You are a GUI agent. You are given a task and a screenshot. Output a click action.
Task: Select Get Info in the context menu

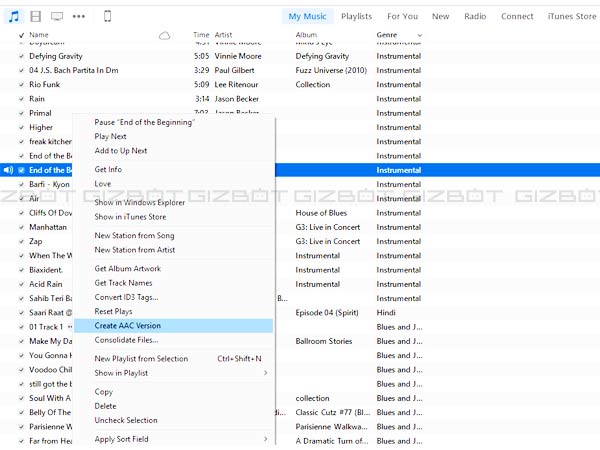tap(108, 170)
